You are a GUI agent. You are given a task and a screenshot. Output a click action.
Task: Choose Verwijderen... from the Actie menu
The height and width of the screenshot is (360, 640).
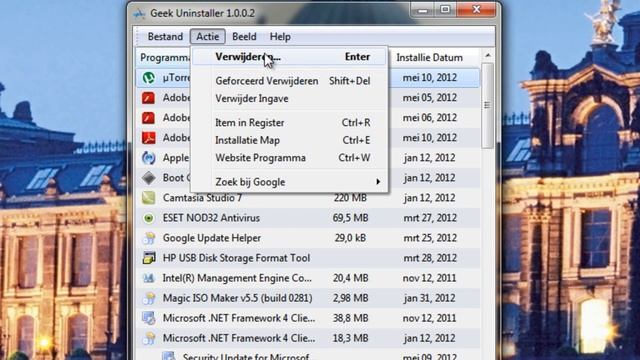pos(289,57)
